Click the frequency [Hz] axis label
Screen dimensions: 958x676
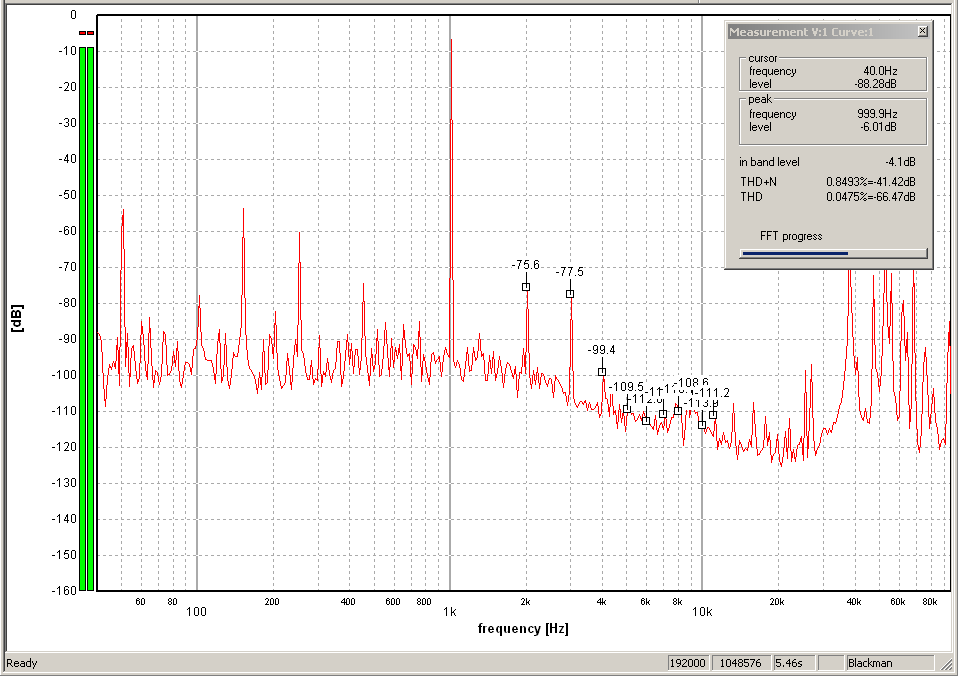click(523, 629)
